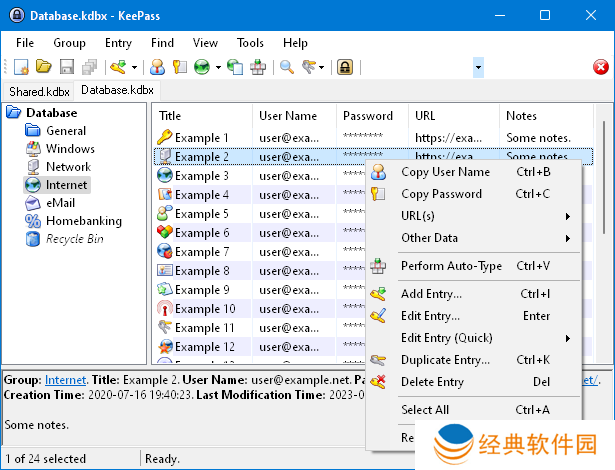Screen dimensions: 615x470
Task: Open the View menu
Action: 205,43
